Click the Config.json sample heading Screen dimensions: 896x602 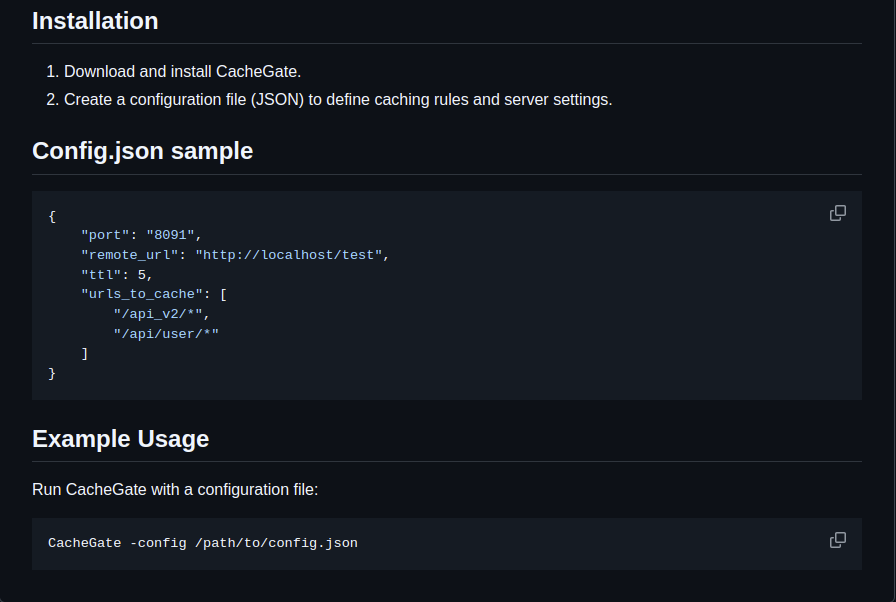pos(142,151)
